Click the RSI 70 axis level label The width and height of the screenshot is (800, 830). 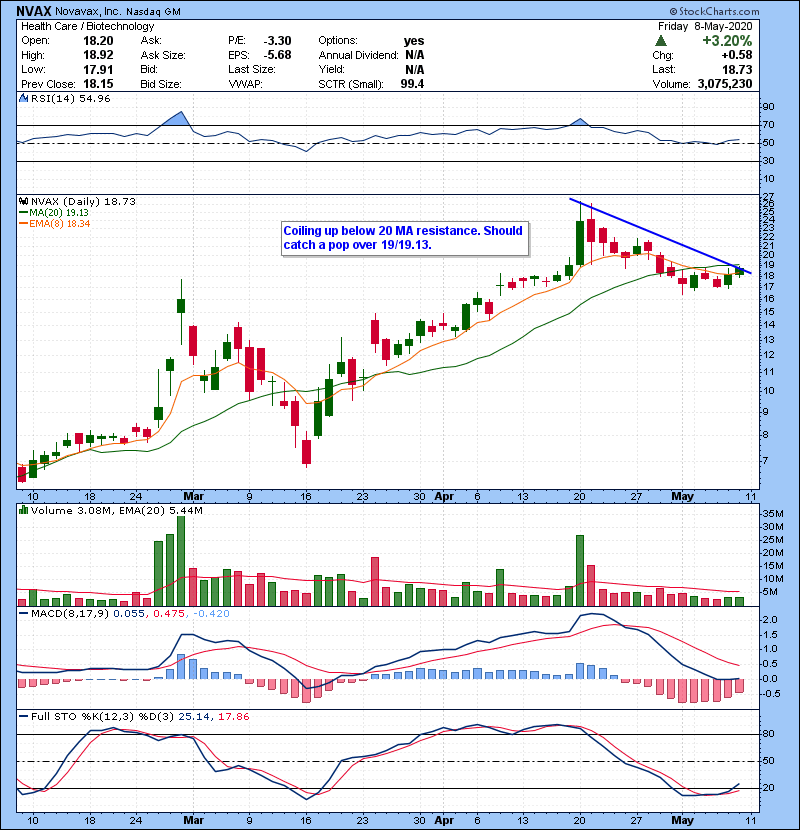pos(768,125)
